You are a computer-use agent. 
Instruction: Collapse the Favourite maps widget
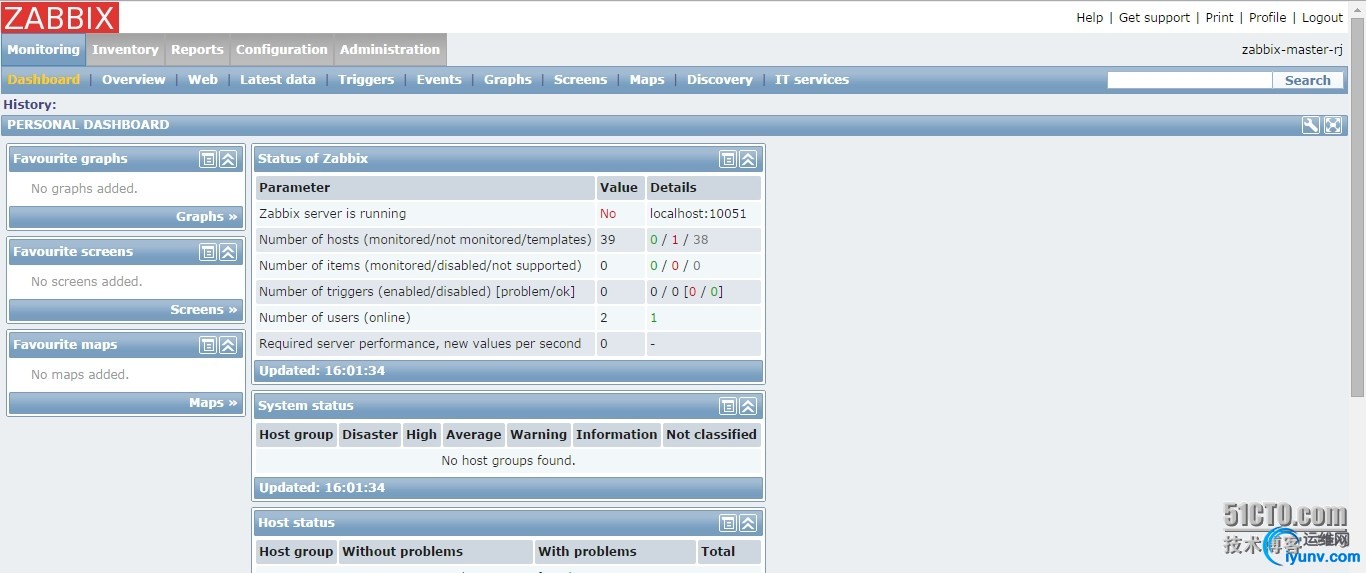pyautogui.click(x=228, y=345)
